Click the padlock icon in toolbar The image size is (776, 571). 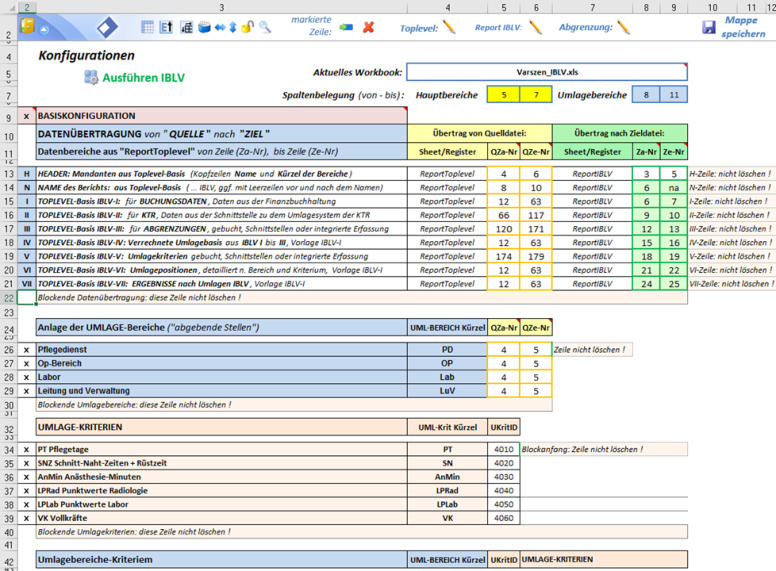(247, 27)
